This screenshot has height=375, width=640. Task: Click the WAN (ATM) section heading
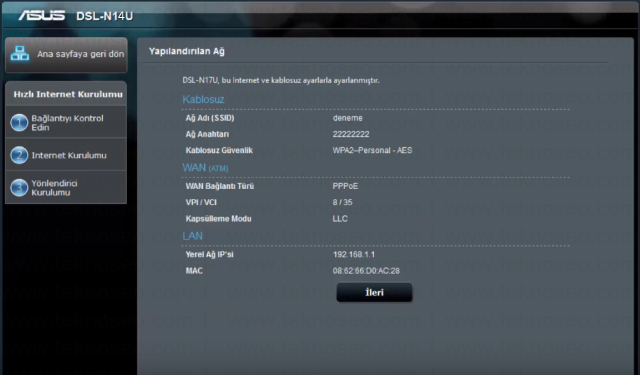205,168
